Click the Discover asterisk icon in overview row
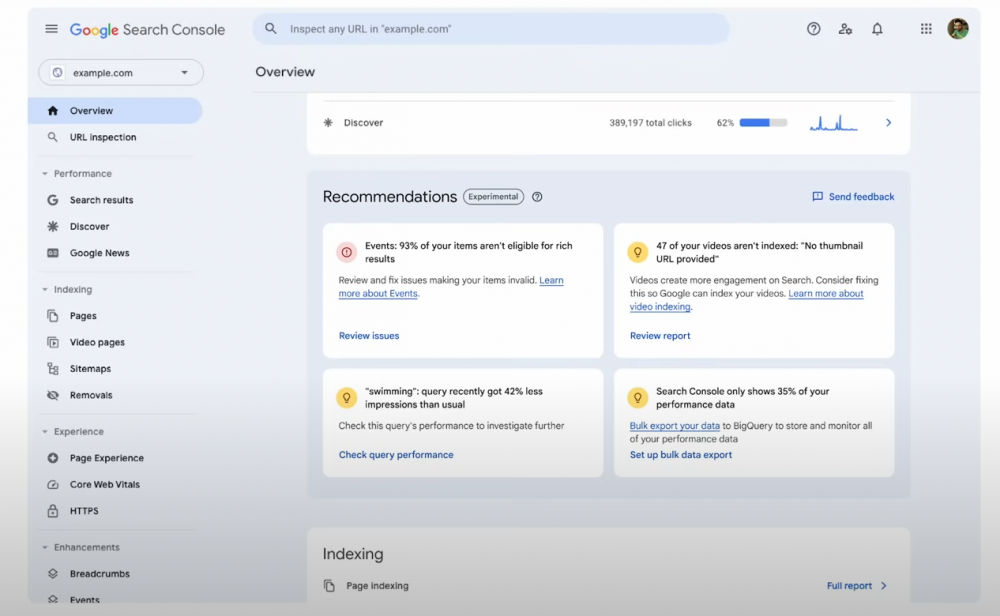Image resolution: width=1000 pixels, height=616 pixels. (328, 122)
